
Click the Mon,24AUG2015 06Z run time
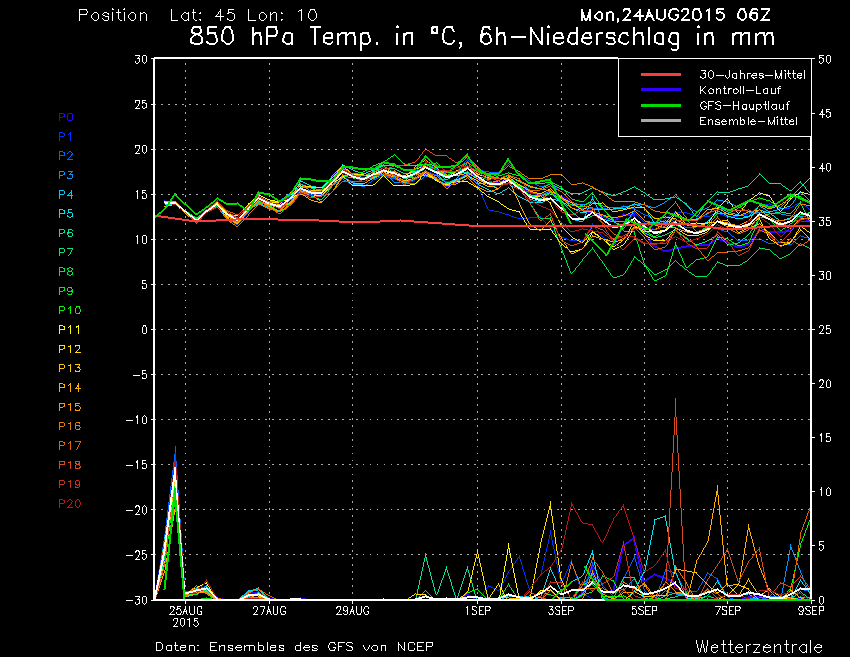click(x=675, y=15)
